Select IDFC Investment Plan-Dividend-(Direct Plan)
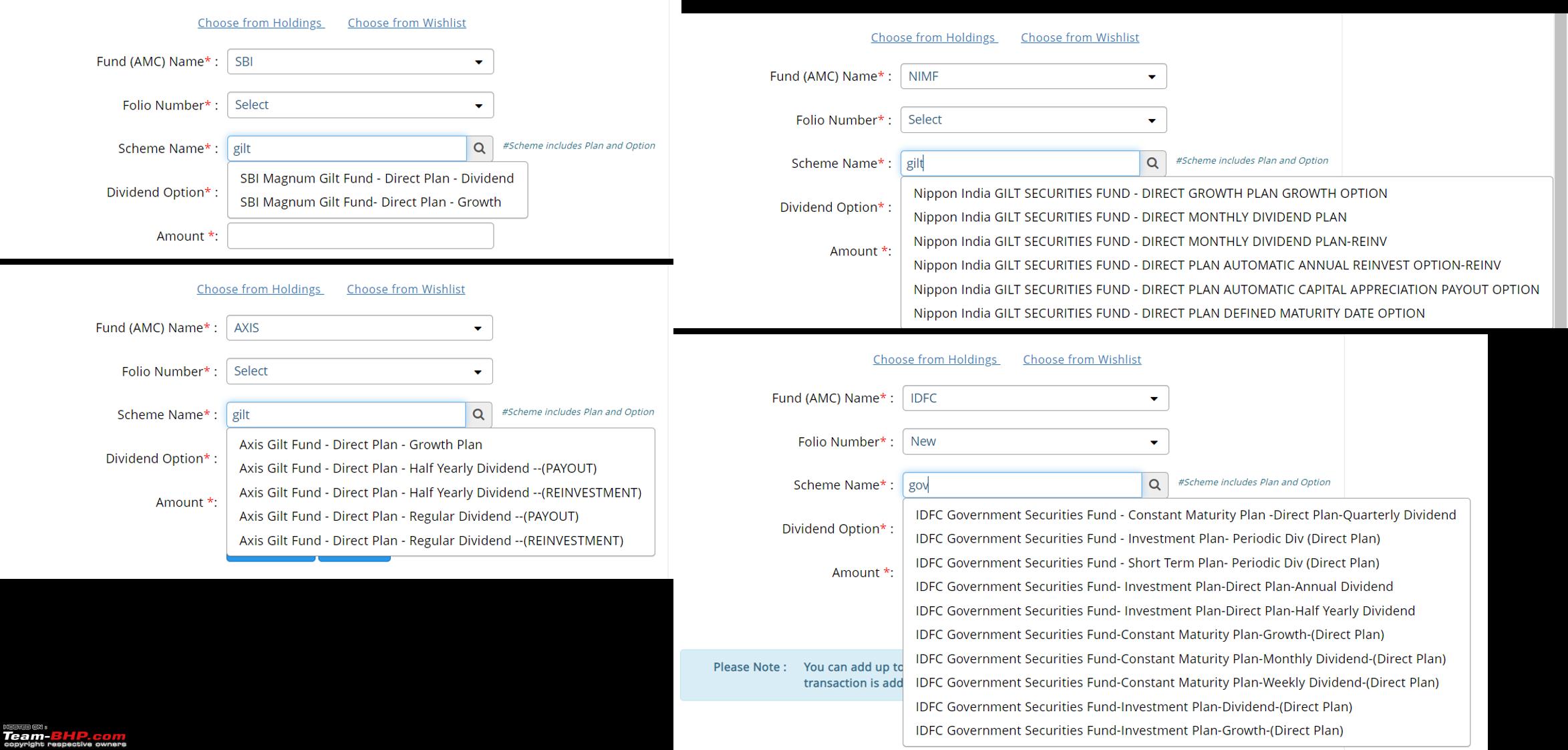Image resolution: width=1568 pixels, height=750 pixels. tap(1186, 707)
